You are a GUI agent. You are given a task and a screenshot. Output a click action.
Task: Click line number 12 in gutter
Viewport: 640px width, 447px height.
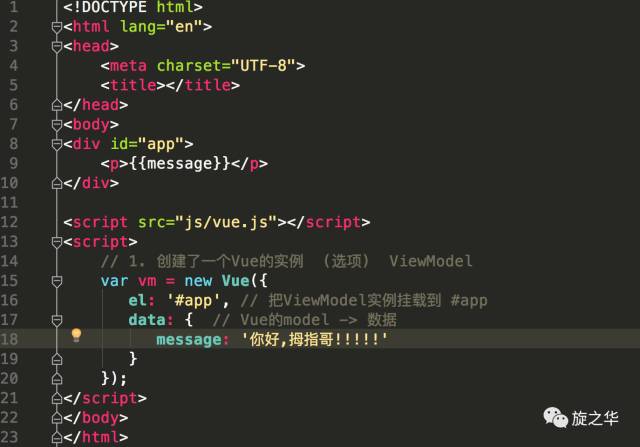pyautogui.click(x=9, y=222)
